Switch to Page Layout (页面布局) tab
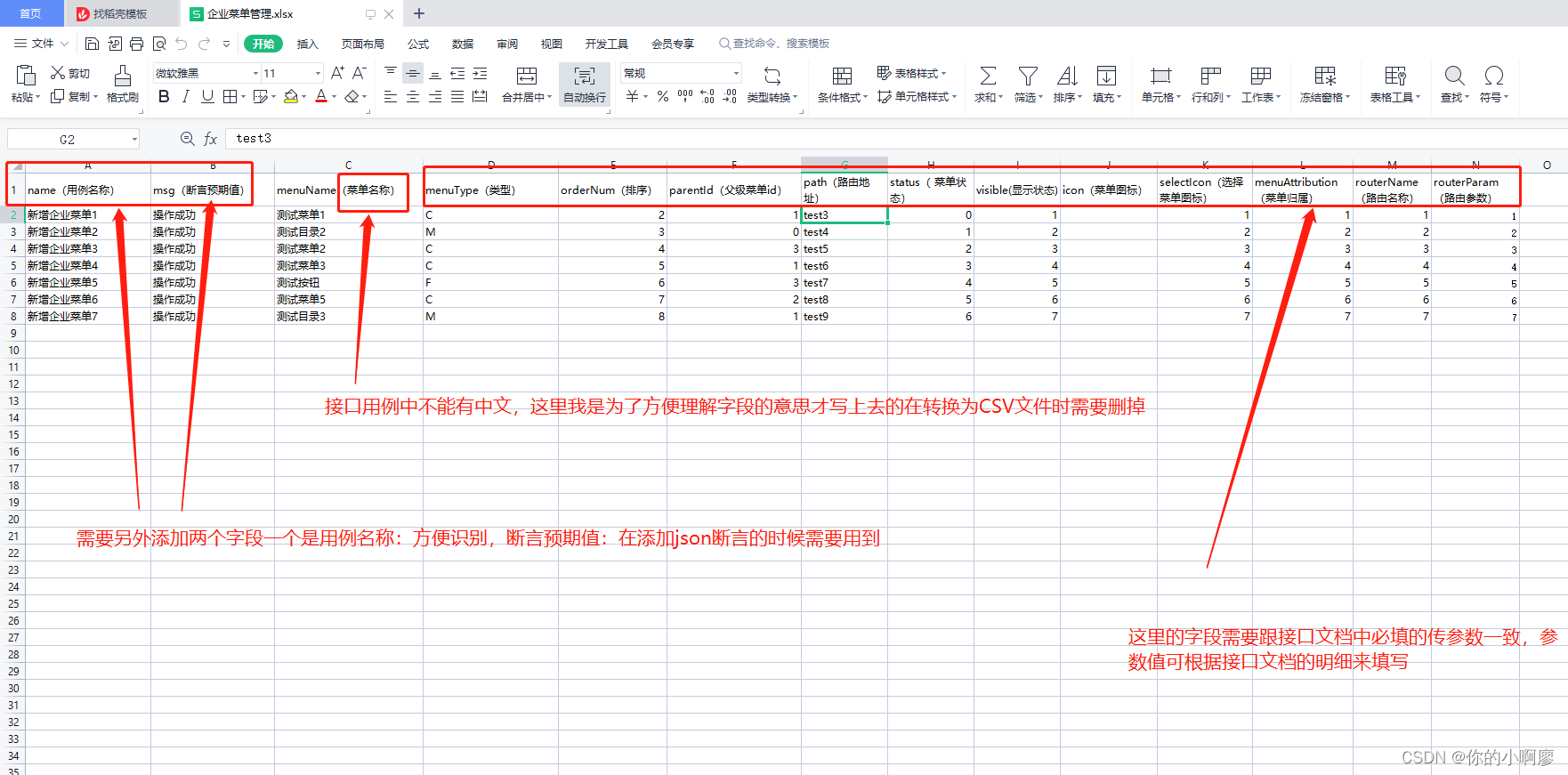The image size is (1568, 775). pos(362,44)
